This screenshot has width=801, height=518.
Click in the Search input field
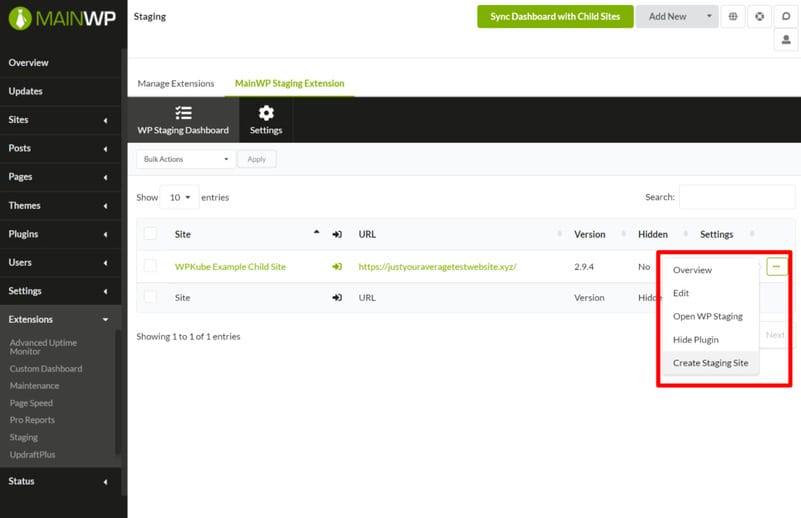pyautogui.click(x=737, y=197)
